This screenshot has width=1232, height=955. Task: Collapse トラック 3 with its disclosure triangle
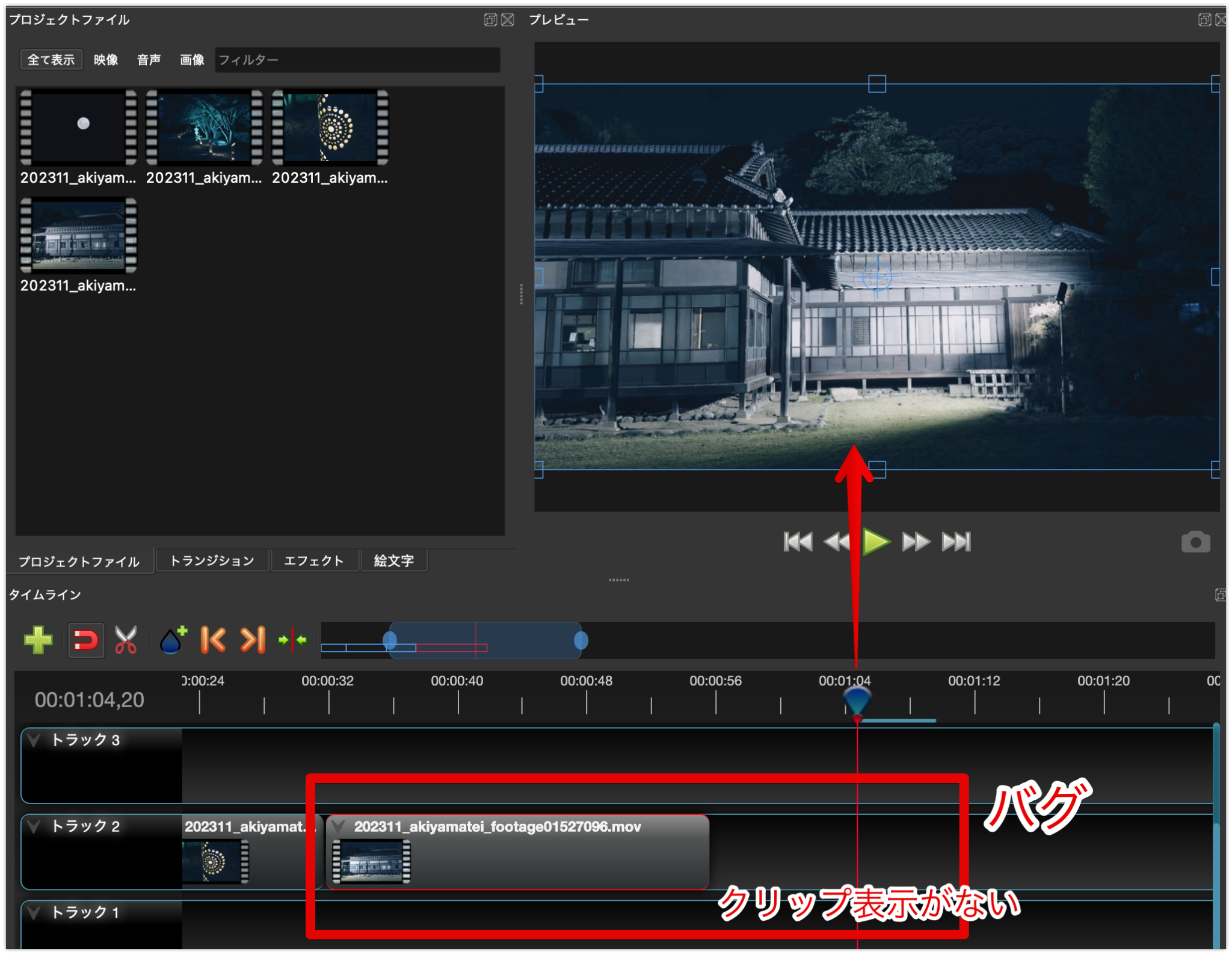(x=34, y=740)
